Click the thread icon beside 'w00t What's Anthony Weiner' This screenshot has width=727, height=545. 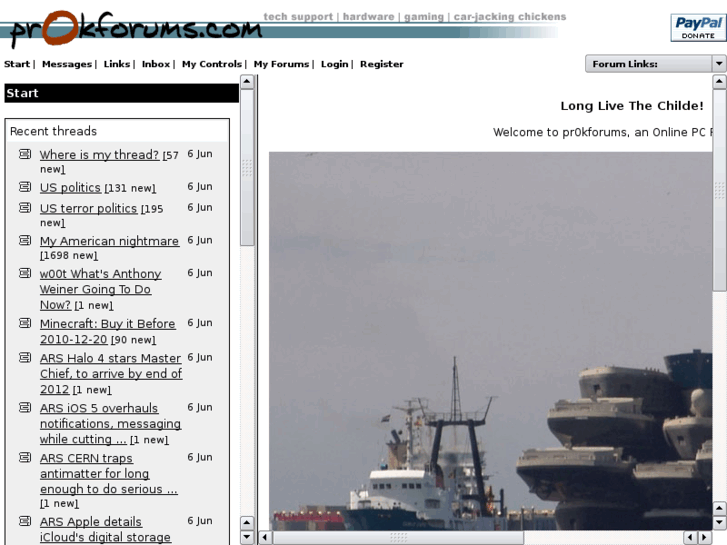[x=25, y=273]
